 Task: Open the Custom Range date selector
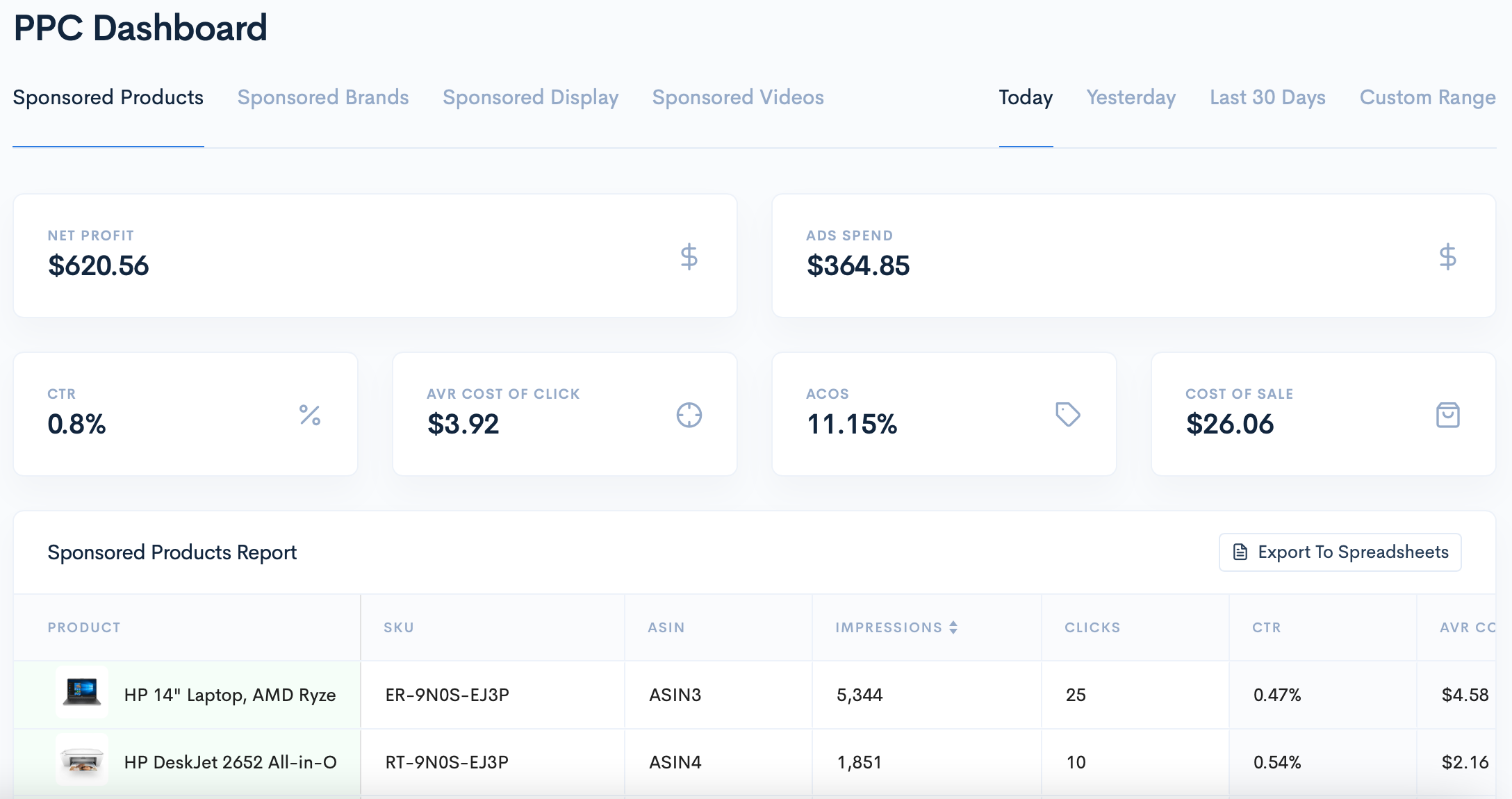(1427, 97)
